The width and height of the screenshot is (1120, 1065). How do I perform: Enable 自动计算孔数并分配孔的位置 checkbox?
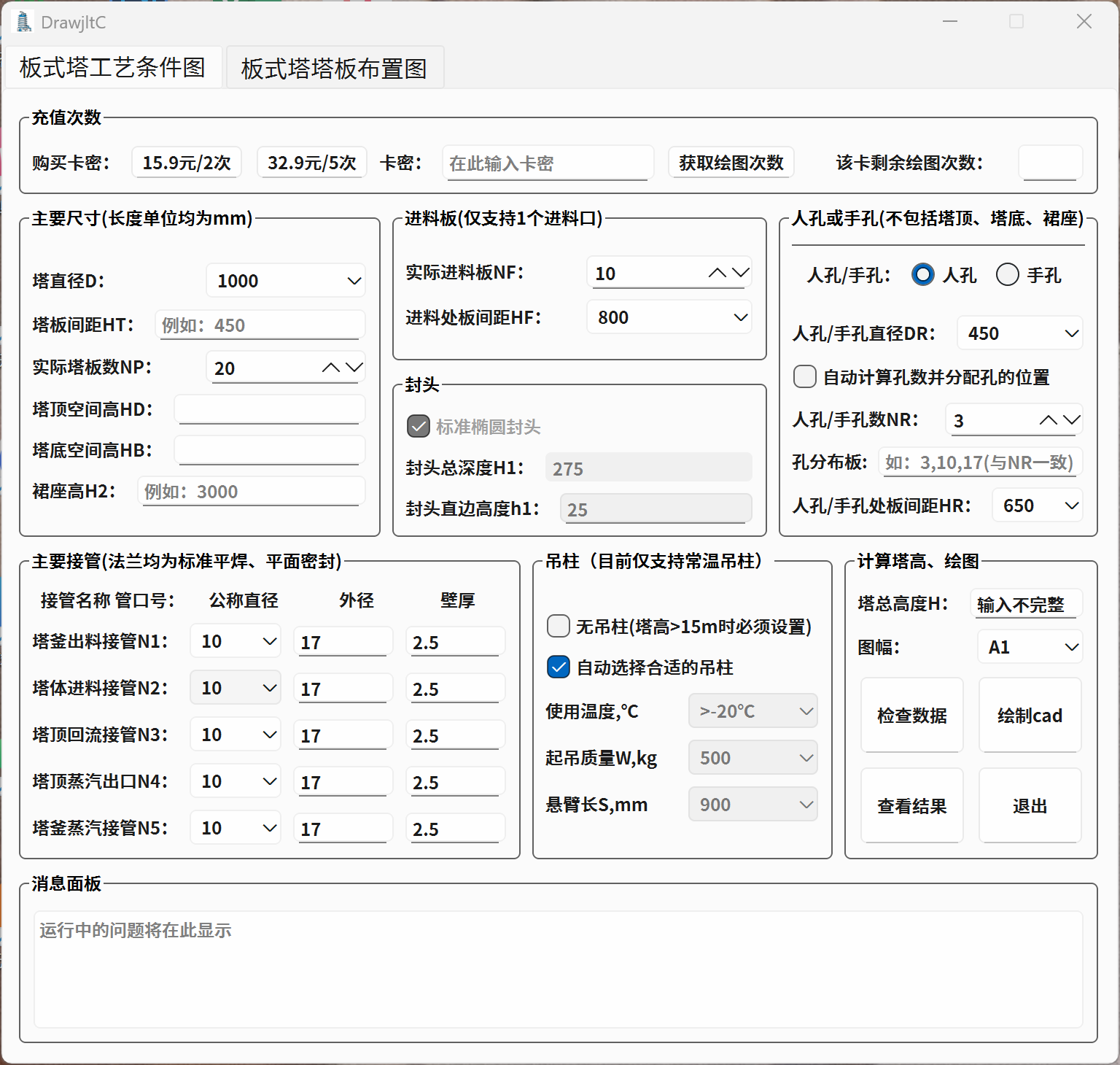(x=805, y=376)
